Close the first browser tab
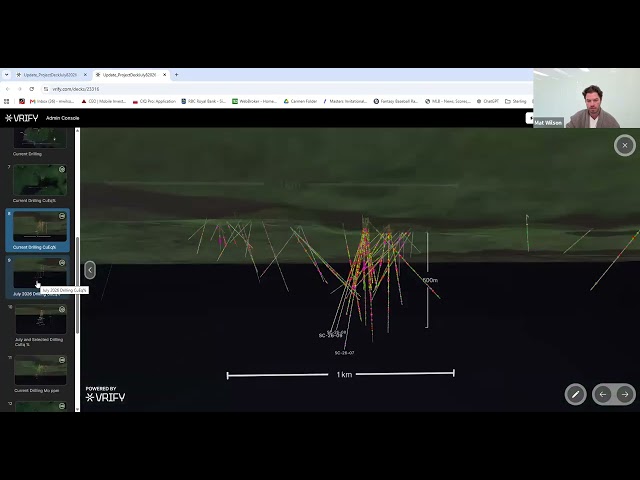The width and height of the screenshot is (640, 480). click(85, 75)
